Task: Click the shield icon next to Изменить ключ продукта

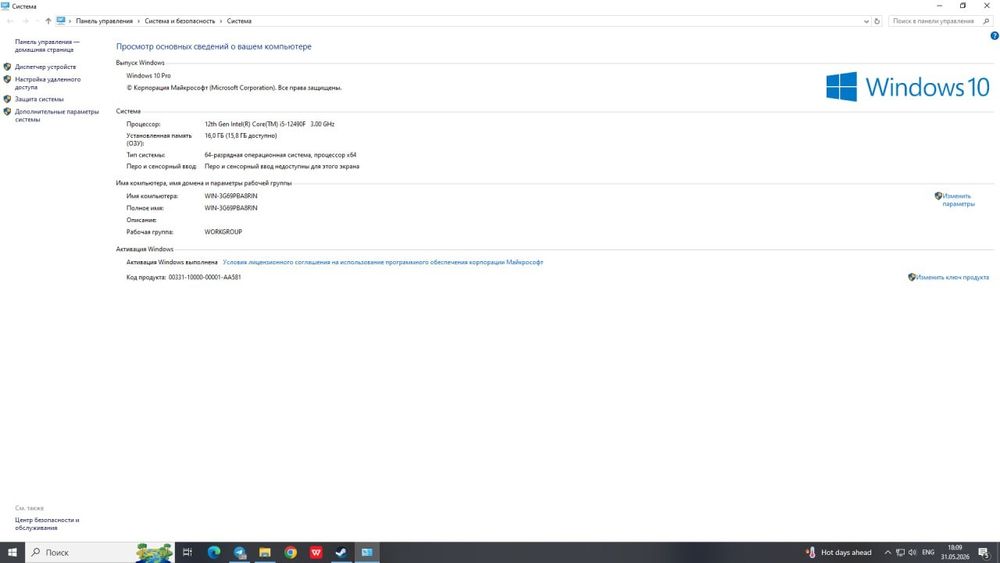Action: pos(912,277)
